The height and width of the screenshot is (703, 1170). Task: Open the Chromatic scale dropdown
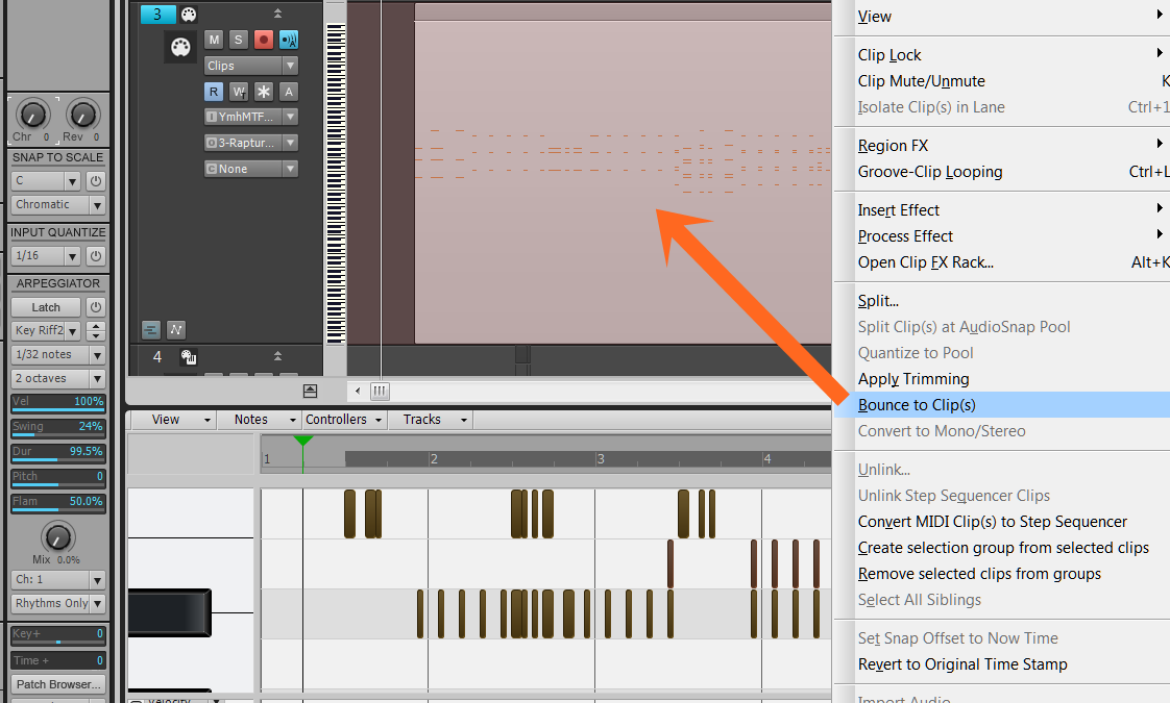(x=58, y=204)
